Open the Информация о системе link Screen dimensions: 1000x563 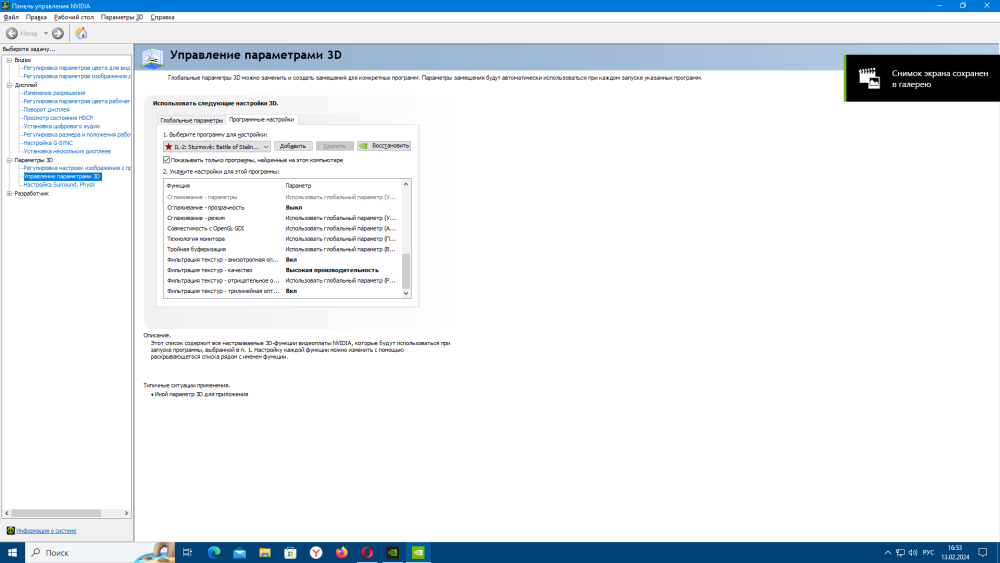point(46,530)
